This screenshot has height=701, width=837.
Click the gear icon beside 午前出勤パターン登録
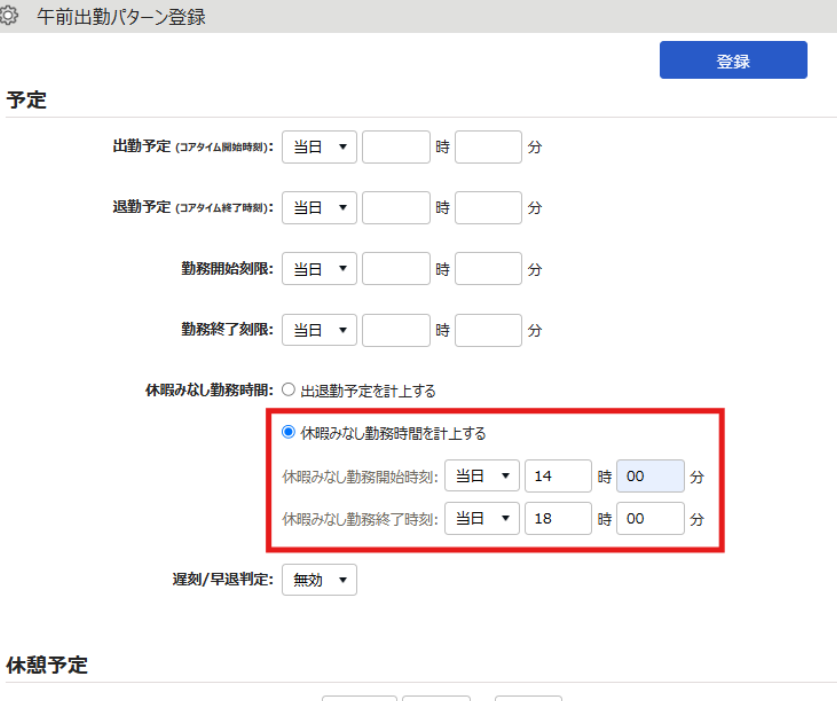[9, 17]
